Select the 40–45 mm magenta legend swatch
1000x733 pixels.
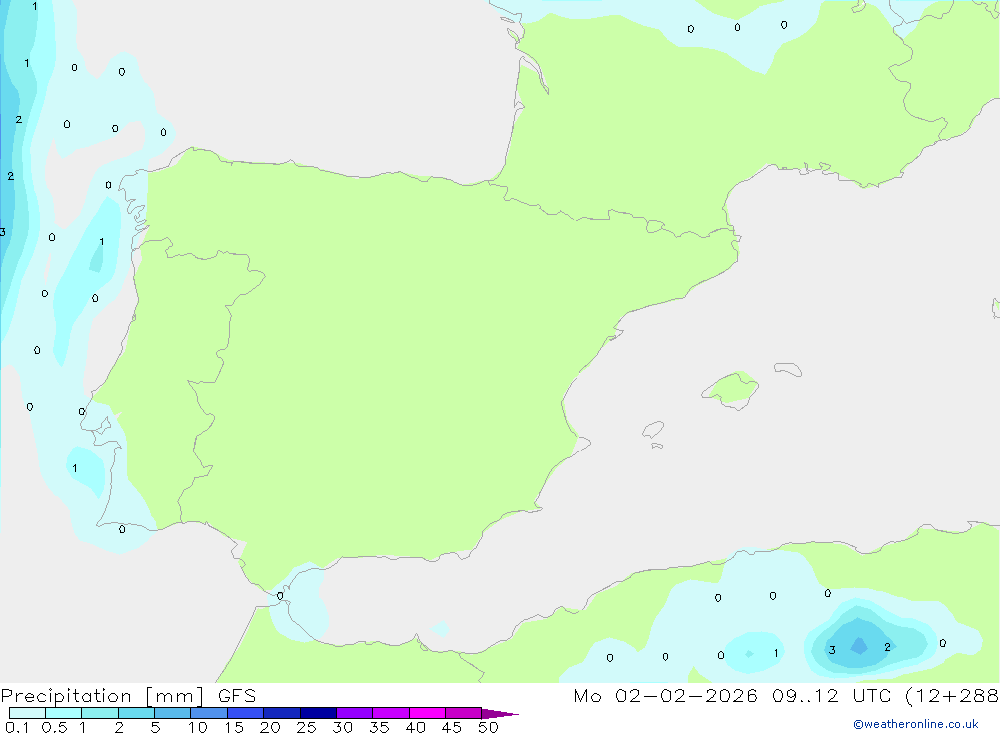point(427,713)
